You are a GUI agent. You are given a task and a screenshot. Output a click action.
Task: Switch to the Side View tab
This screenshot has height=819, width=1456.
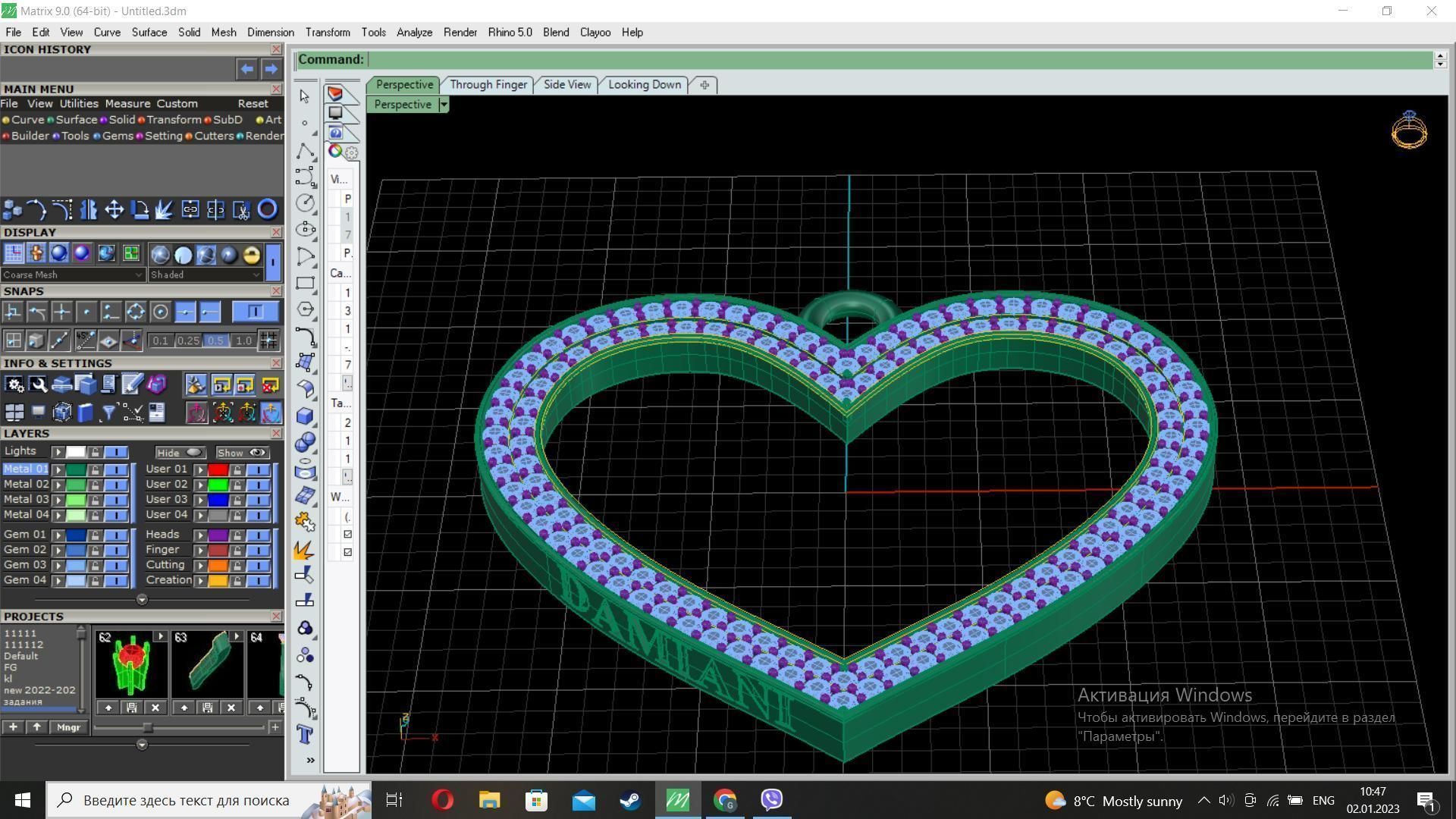pos(567,85)
